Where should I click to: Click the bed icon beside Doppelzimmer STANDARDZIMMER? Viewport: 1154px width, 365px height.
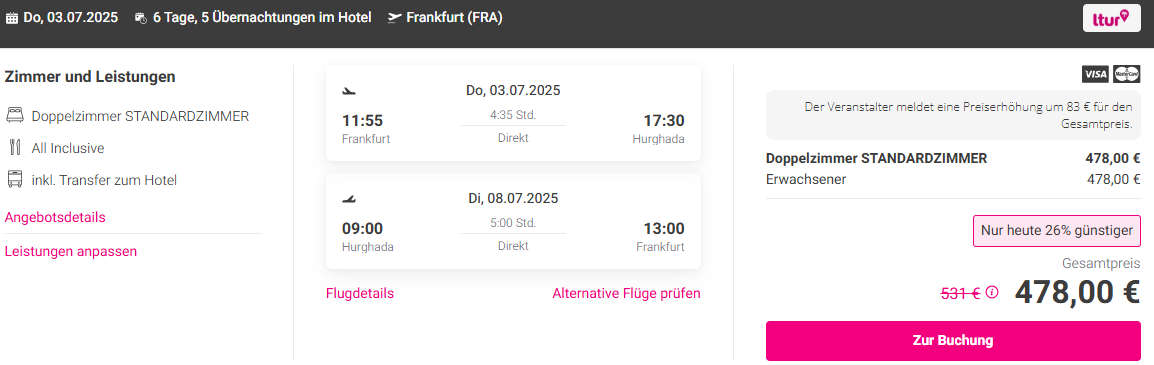14,116
